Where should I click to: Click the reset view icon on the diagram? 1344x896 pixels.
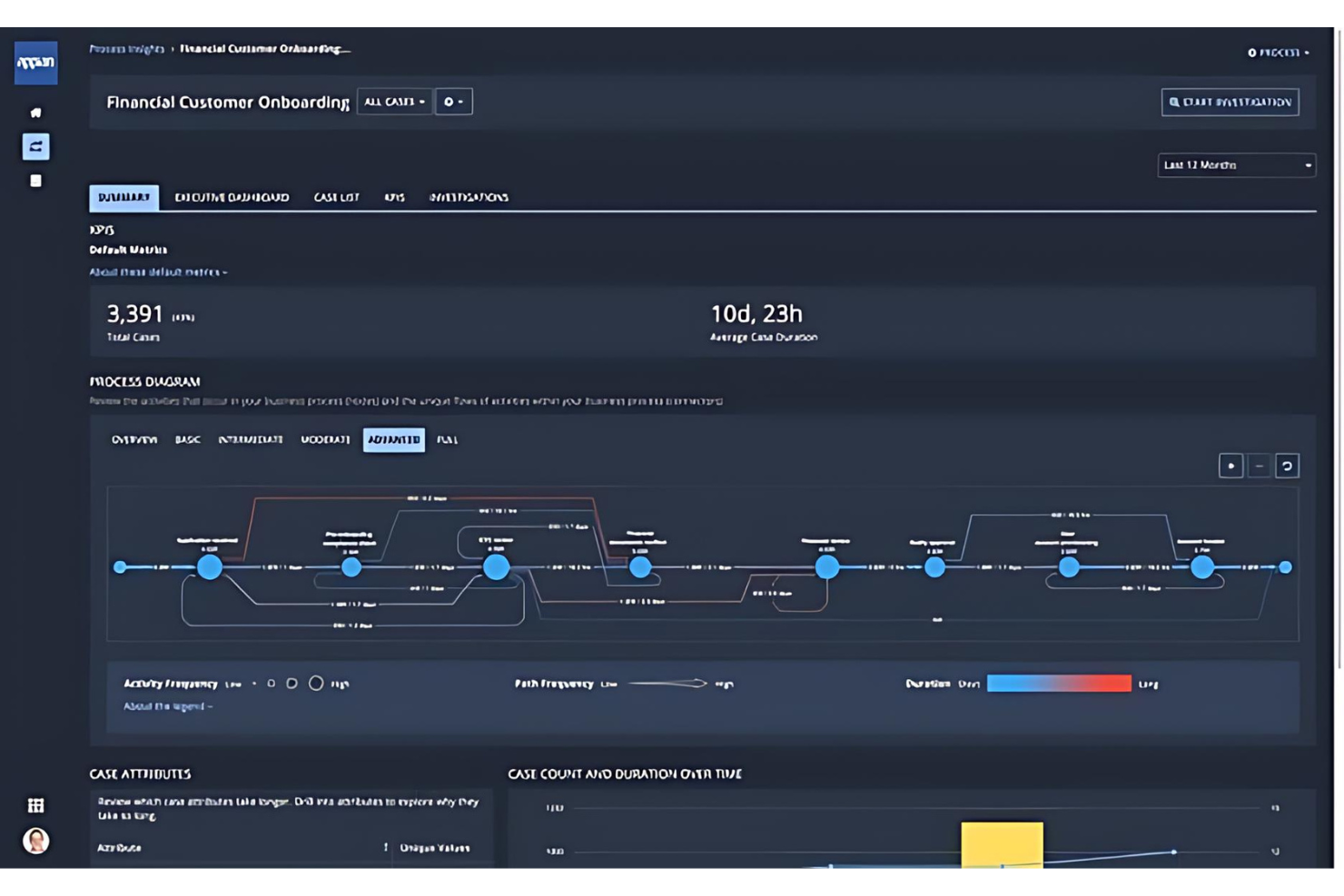pyautogui.click(x=1289, y=465)
